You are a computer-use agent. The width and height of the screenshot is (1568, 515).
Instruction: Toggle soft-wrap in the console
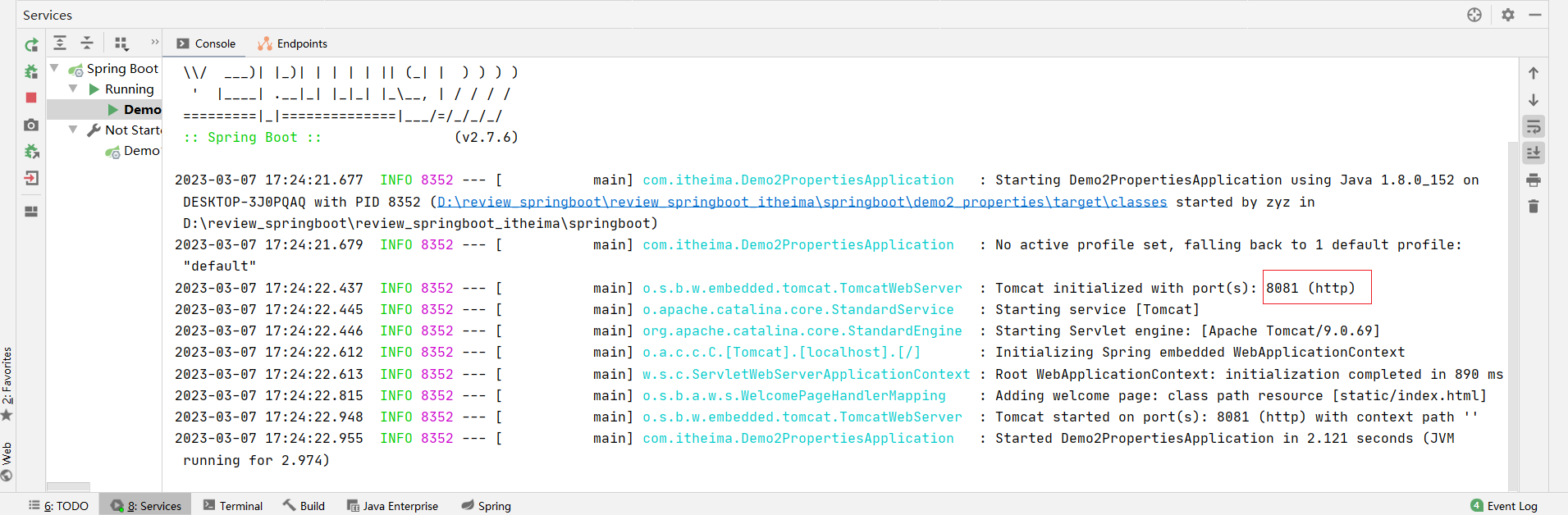pos(1533,126)
